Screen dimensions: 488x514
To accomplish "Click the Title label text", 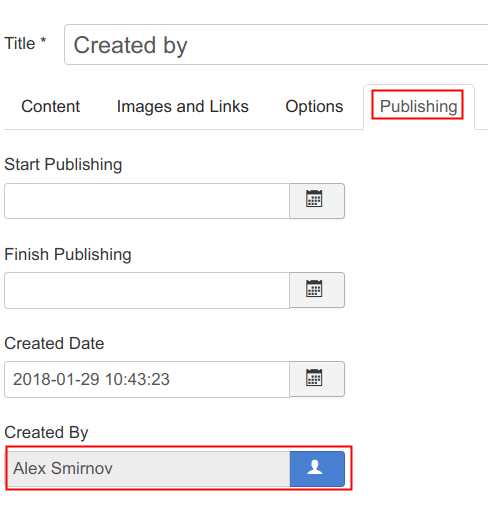I will pyautogui.click(x=20, y=44).
